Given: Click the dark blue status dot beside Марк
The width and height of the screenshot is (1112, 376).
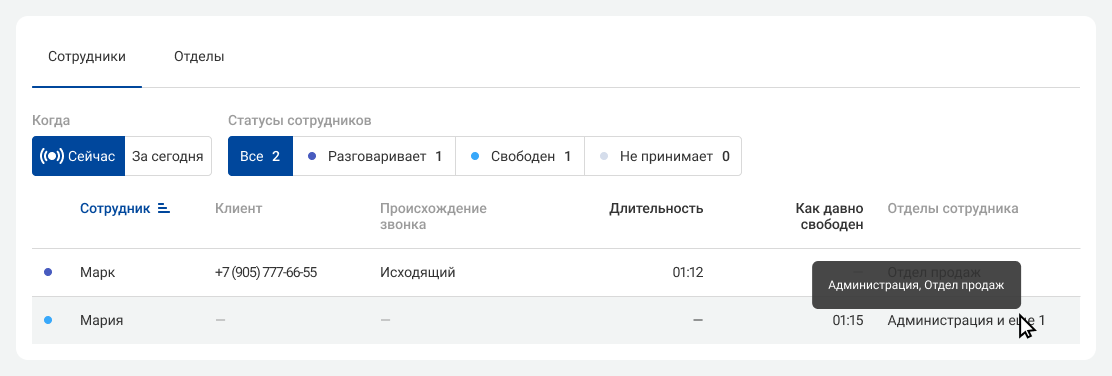Looking at the screenshot, I should tap(48, 272).
